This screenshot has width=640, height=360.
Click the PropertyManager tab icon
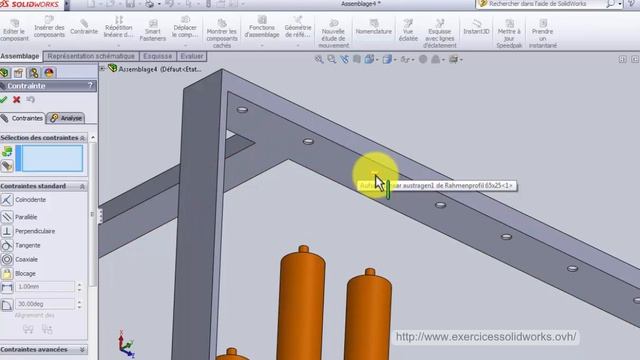(x=18, y=73)
